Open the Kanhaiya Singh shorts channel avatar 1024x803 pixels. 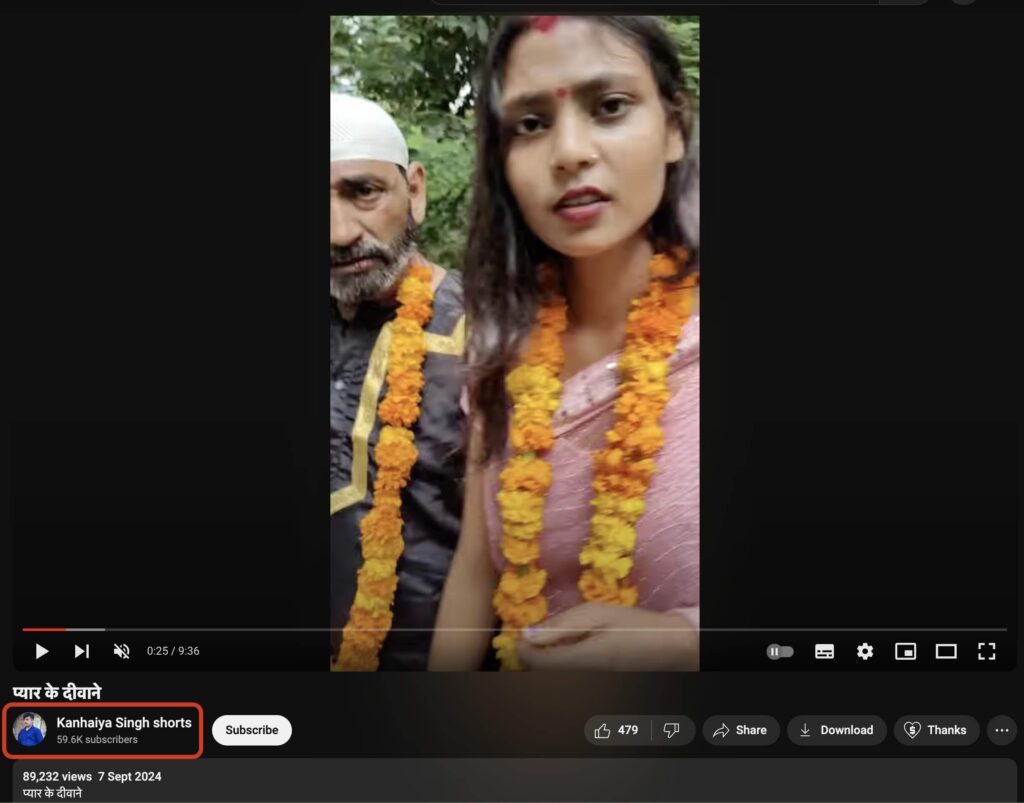(29, 729)
